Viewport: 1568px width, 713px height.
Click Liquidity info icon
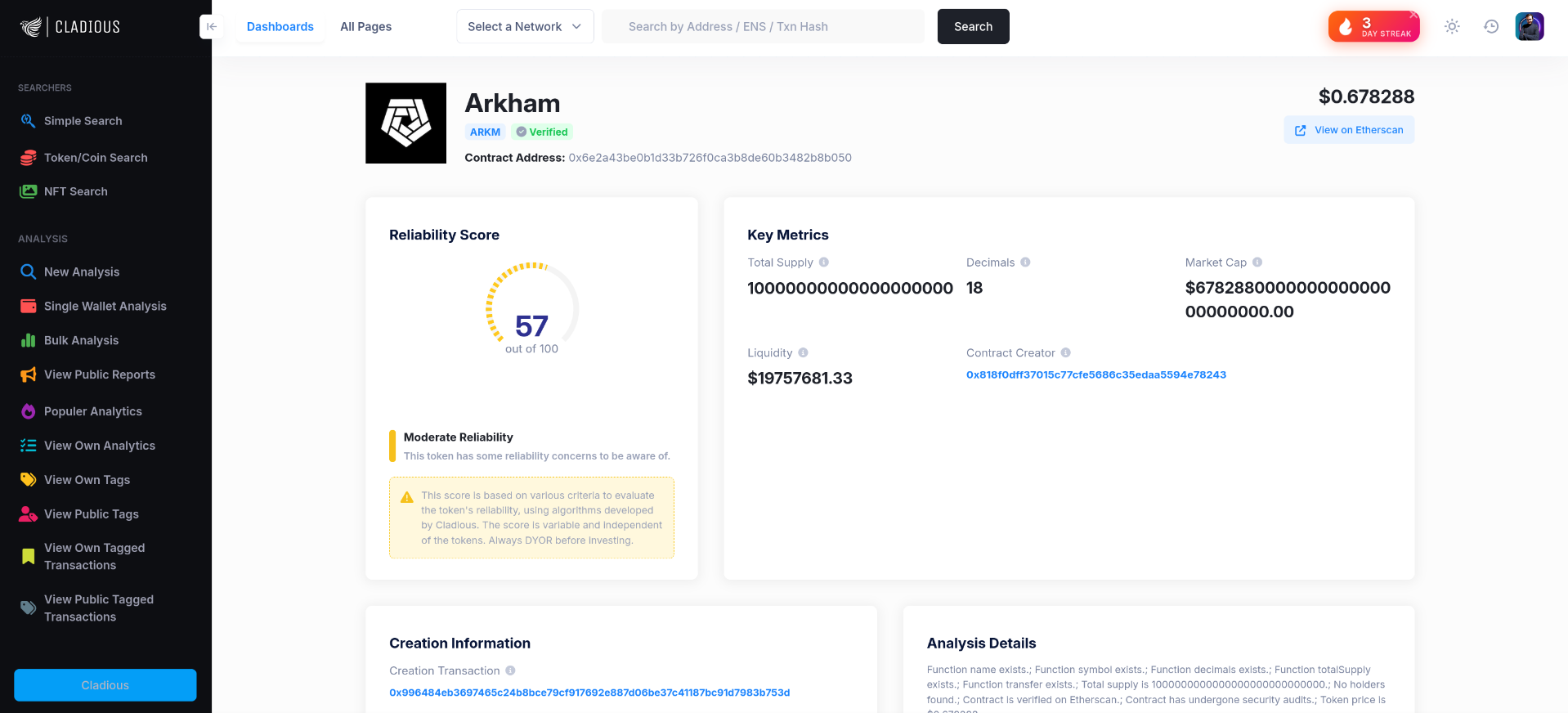[803, 353]
